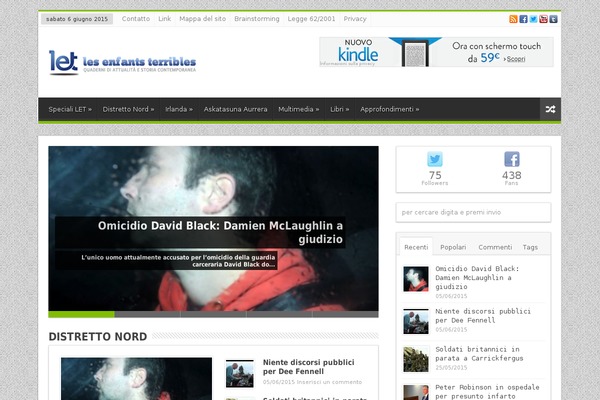Expand the Multimedia menu
This screenshot has height=400, width=600.
point(298,109)
